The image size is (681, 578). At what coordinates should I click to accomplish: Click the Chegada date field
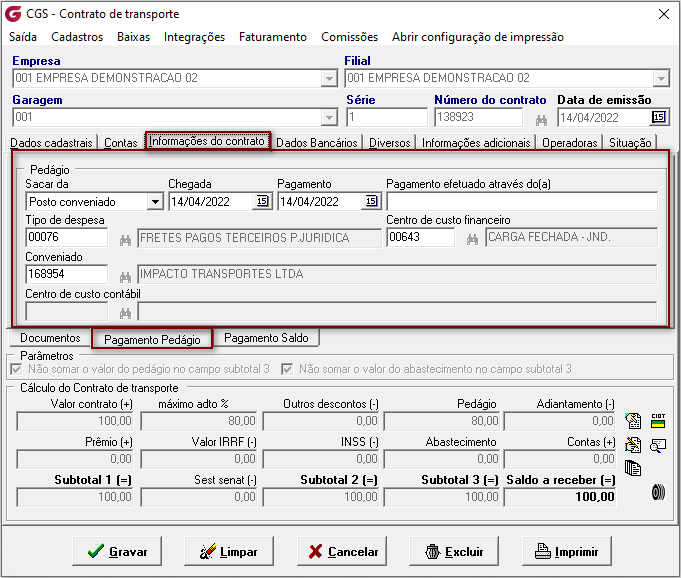[x=211, y=202]
